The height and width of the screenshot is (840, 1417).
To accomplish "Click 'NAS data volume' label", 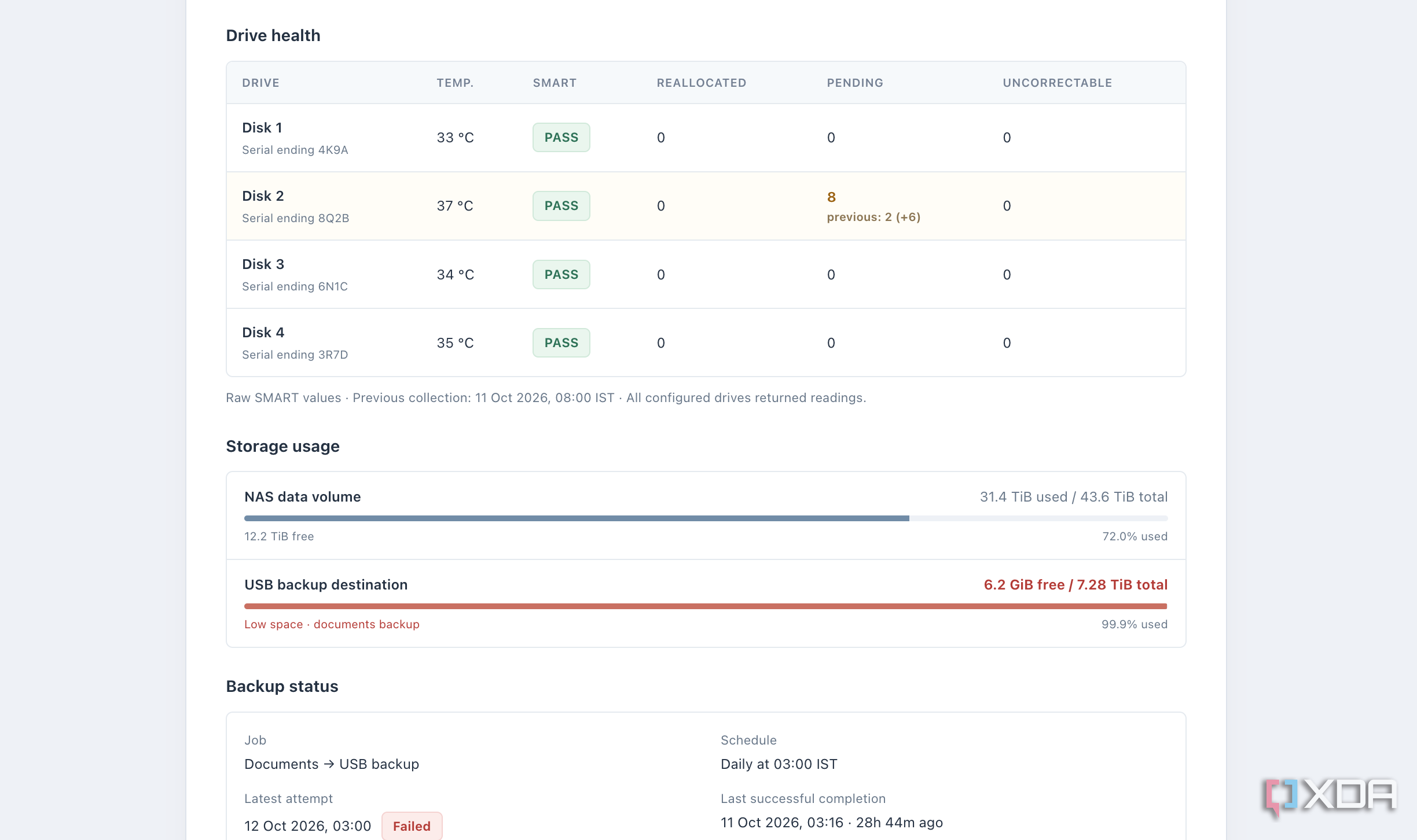I will (x=302, y=496).
